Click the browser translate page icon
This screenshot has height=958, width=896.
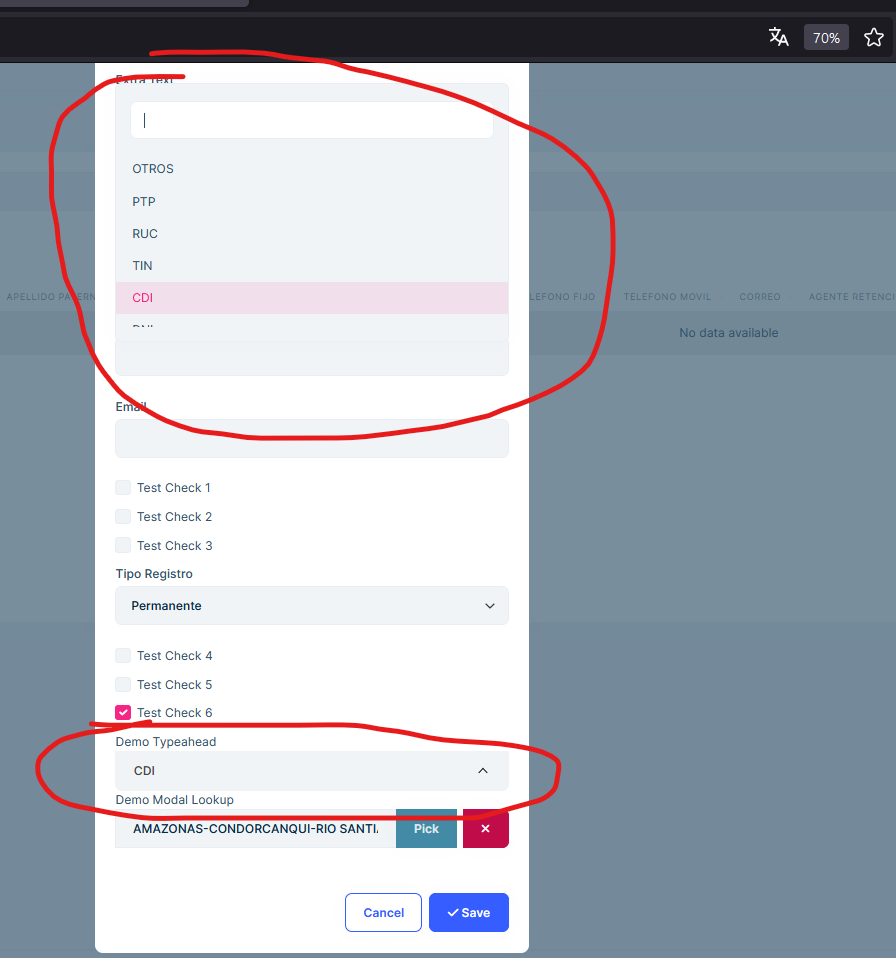778,38
